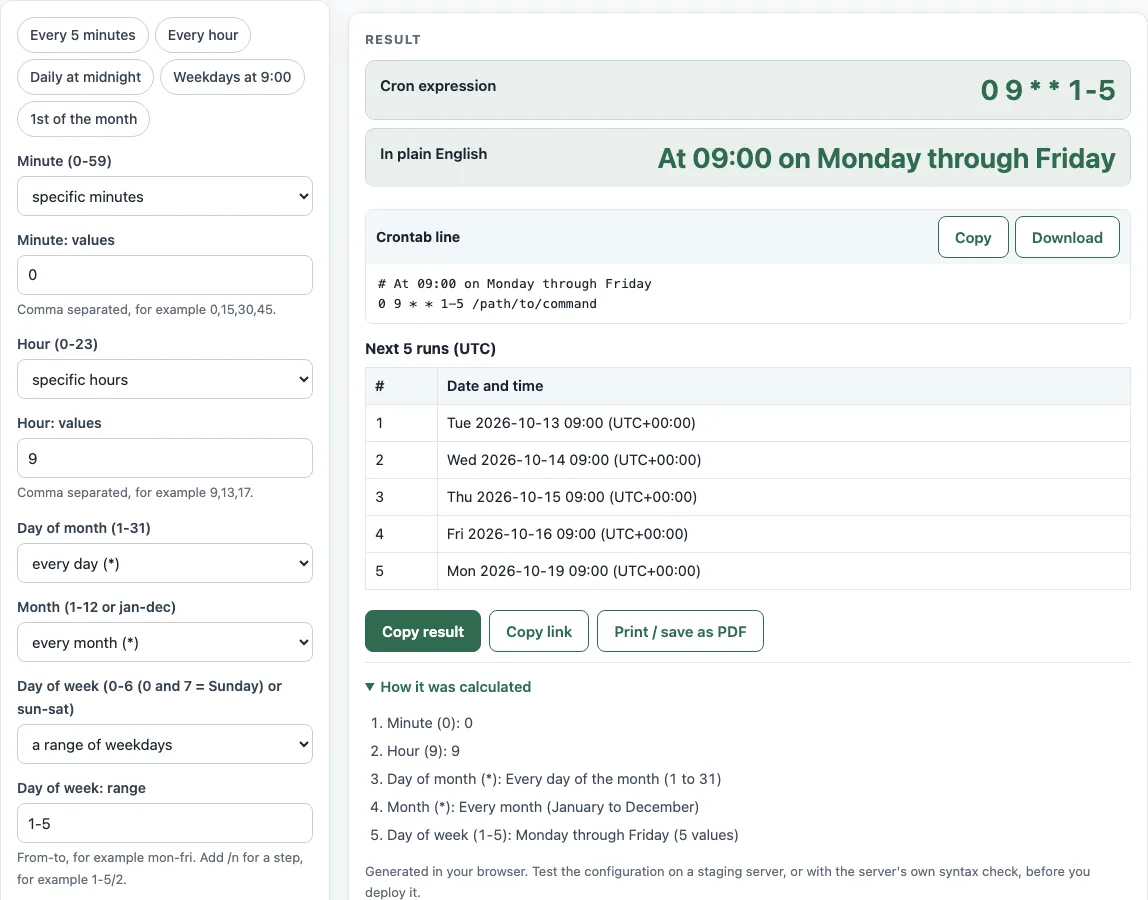Focus the Minute values input field
This screenshot has width=1148, height=900.
pyautogui.click(x=165, y=275)
